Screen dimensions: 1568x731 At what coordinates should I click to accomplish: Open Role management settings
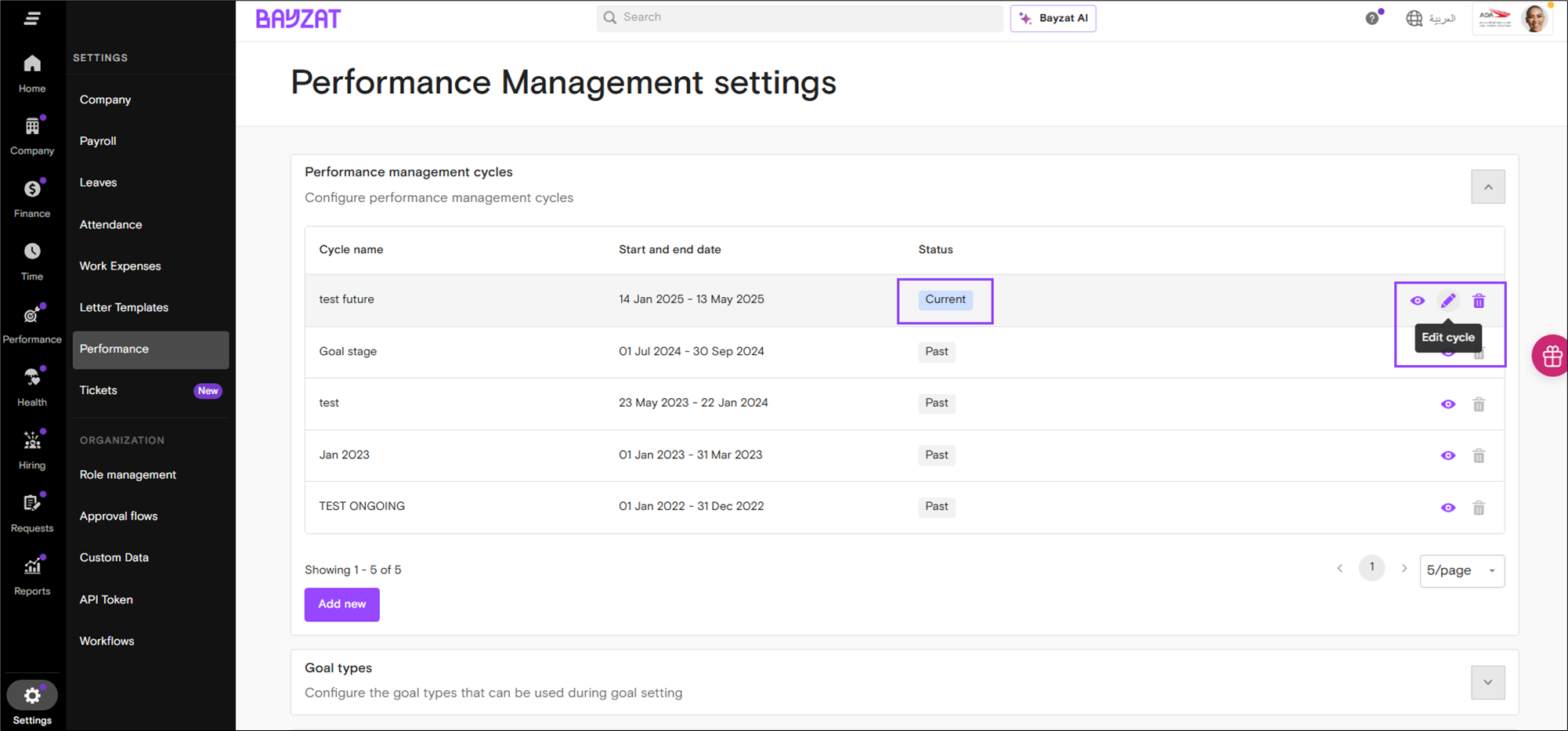tap(128, 475)
